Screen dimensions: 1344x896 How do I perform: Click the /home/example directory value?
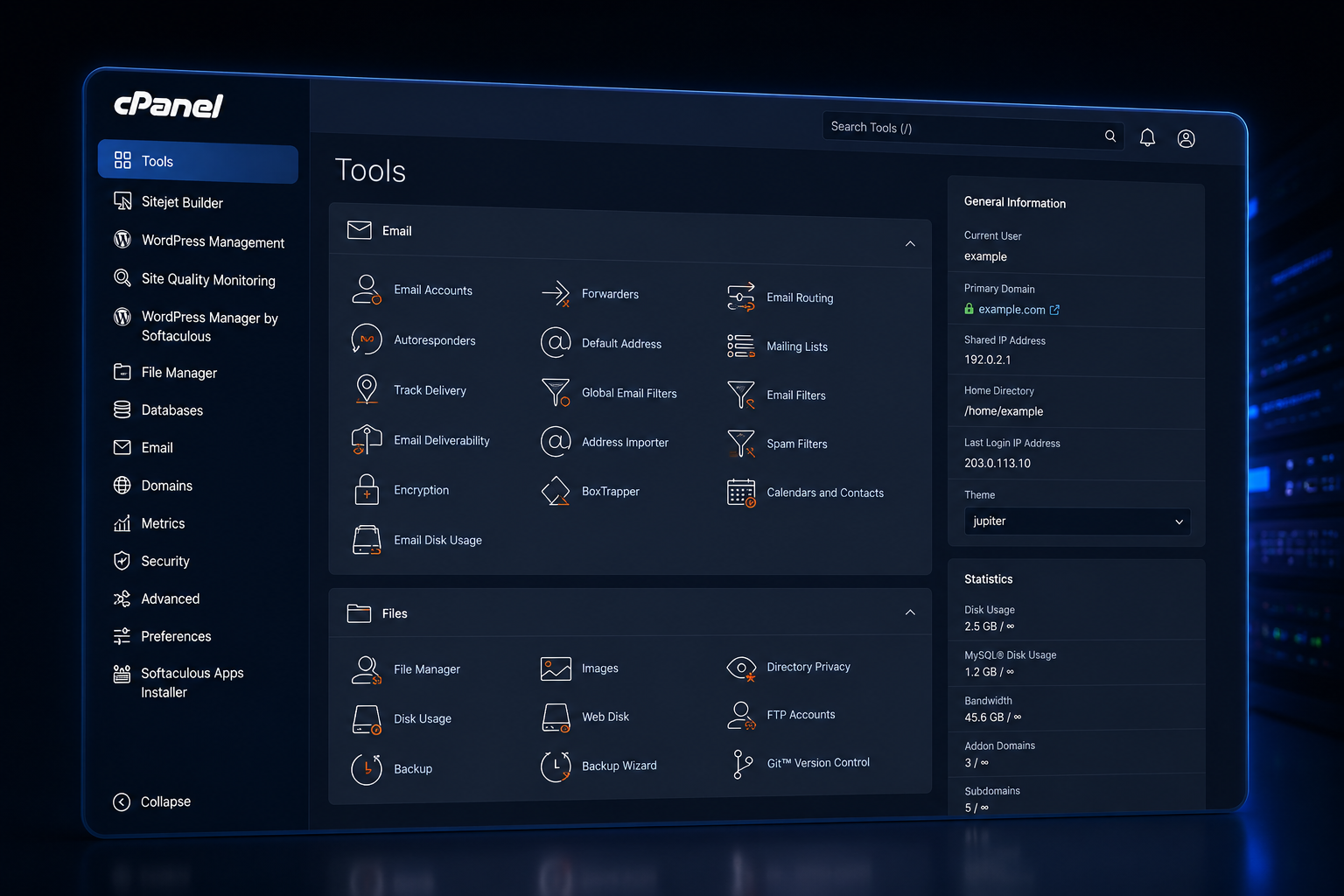pyautogui.click(x=1004, y=411)
